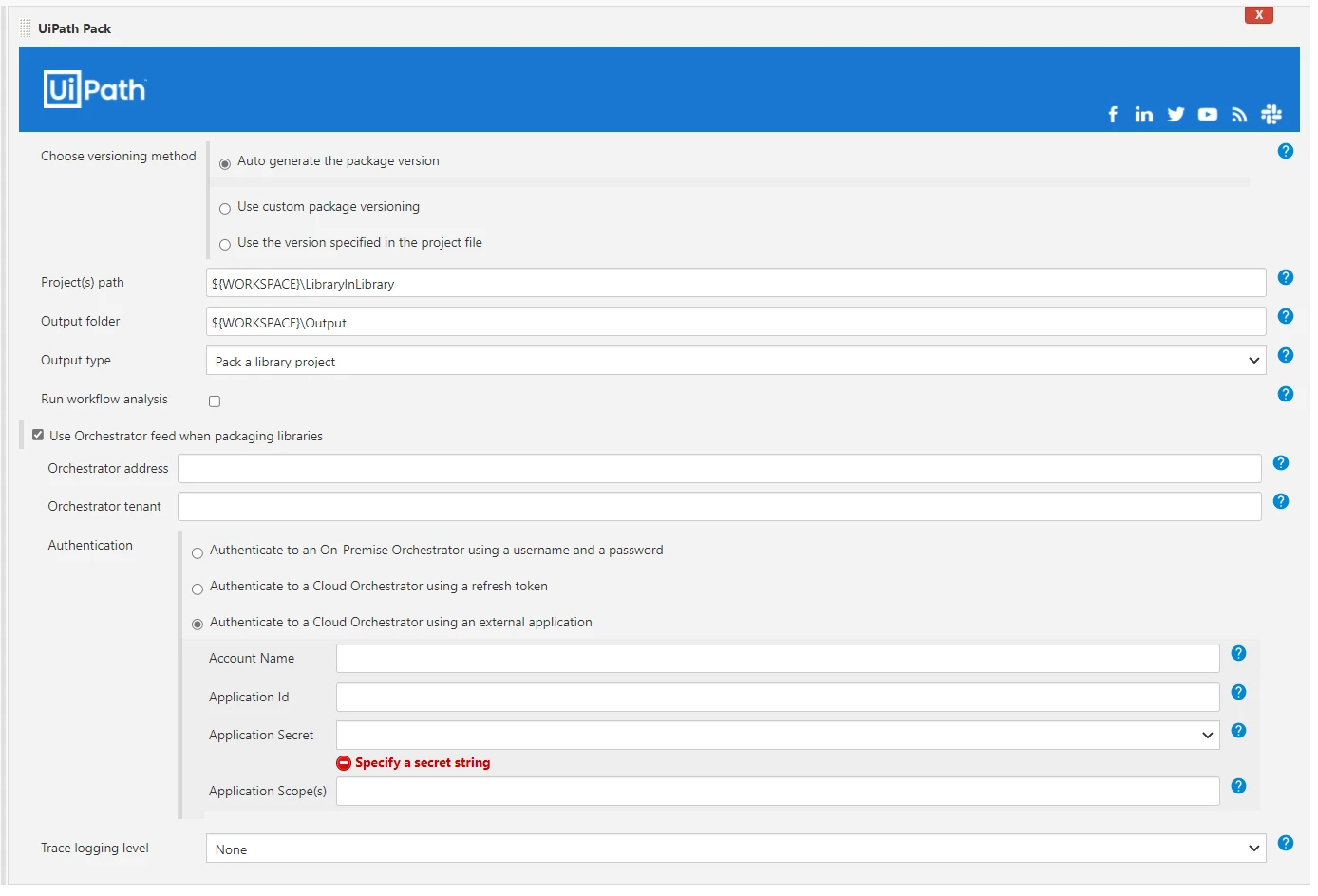Open help for Output type

tap(1286, 355)
